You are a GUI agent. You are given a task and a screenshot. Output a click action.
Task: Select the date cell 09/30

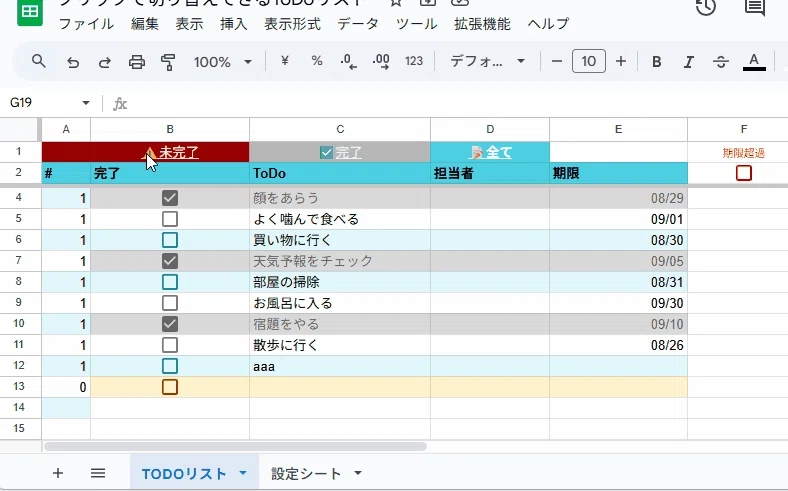tap(618, 303)
